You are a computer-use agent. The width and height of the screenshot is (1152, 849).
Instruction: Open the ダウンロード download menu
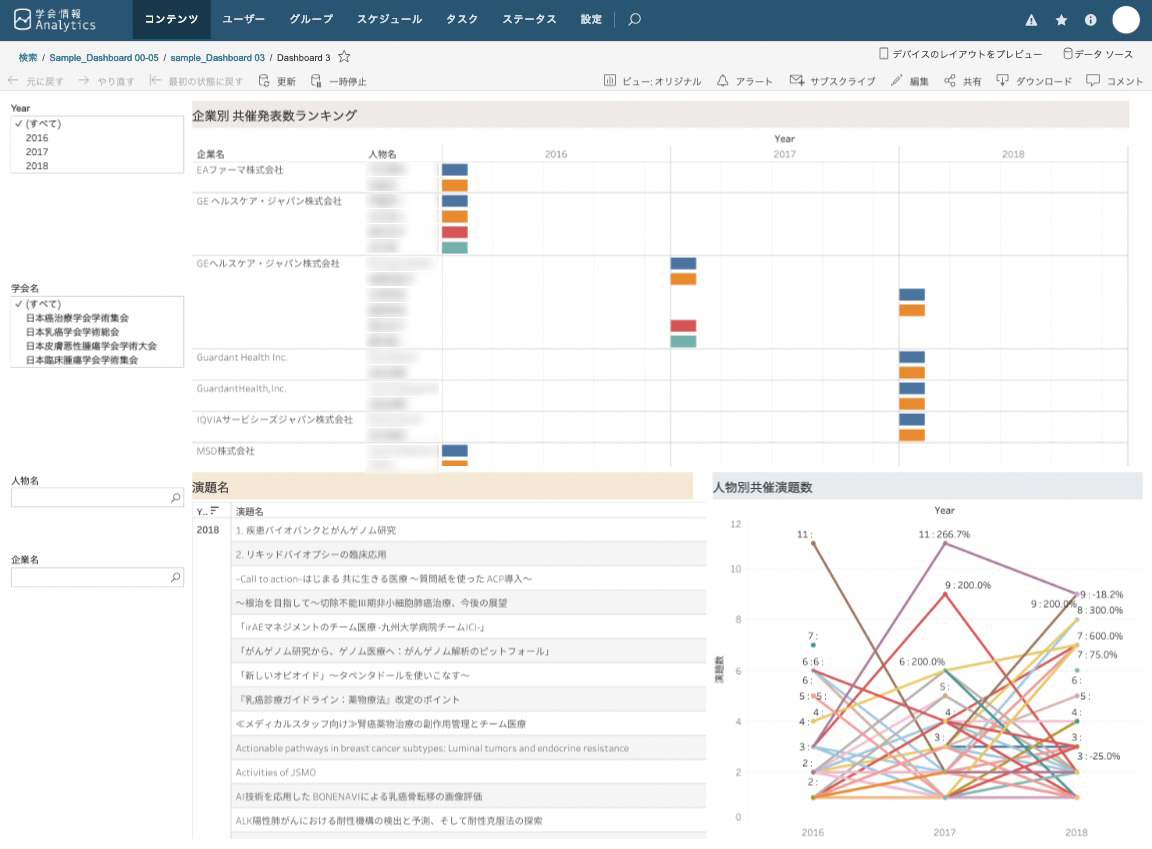(x=1034, y=81)
